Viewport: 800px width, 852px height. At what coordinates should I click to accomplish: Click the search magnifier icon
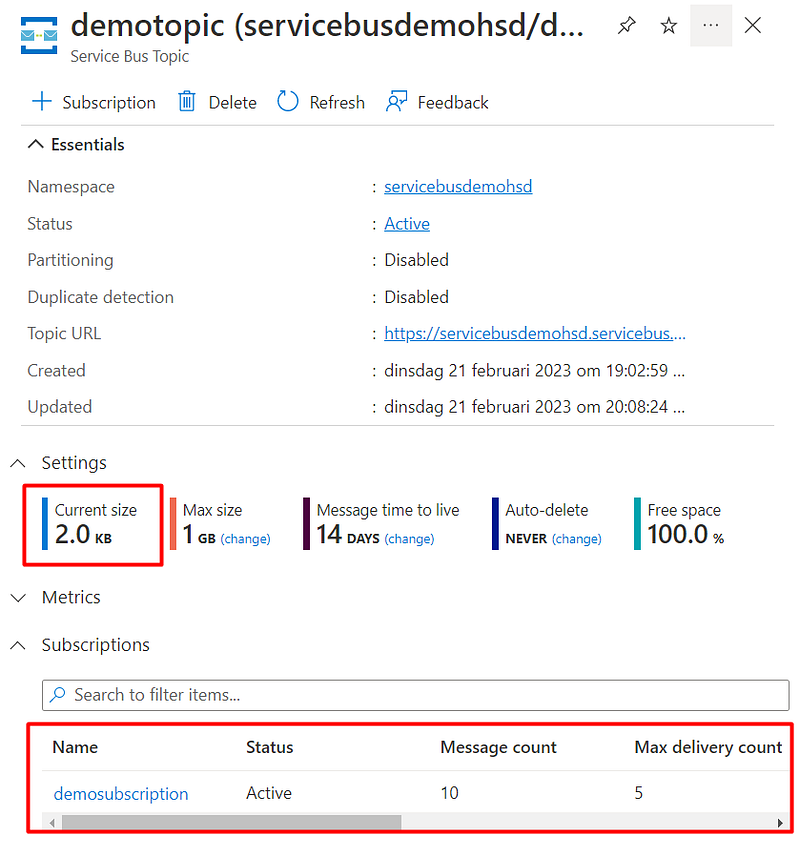(58, 694)
